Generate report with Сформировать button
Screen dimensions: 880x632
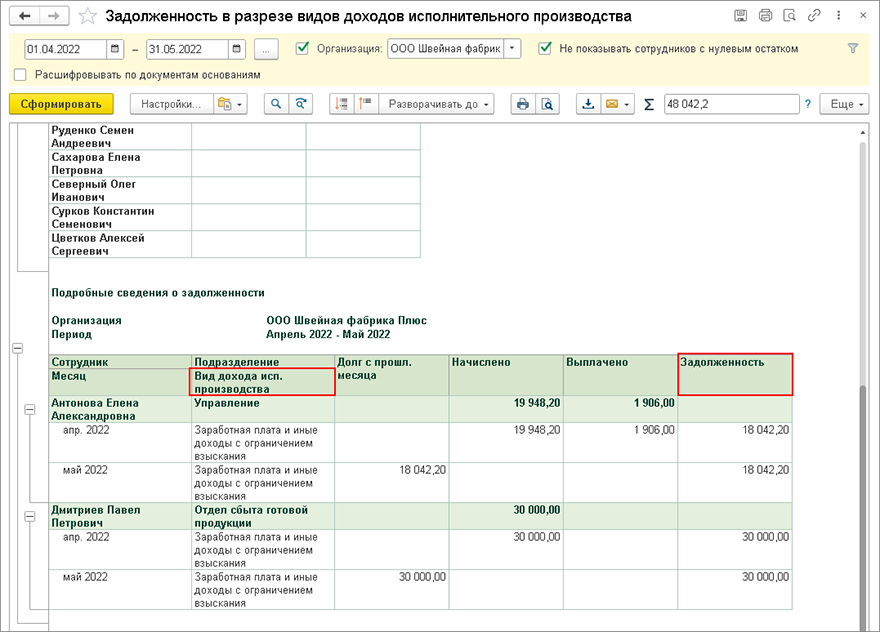coord(61,104)
